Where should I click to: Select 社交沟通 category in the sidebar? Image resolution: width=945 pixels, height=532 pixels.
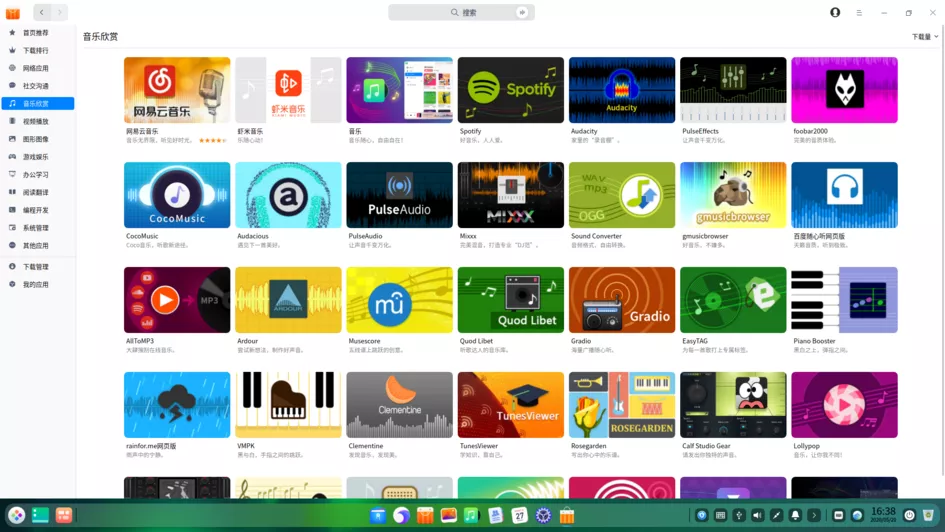(x=37, y=86)
